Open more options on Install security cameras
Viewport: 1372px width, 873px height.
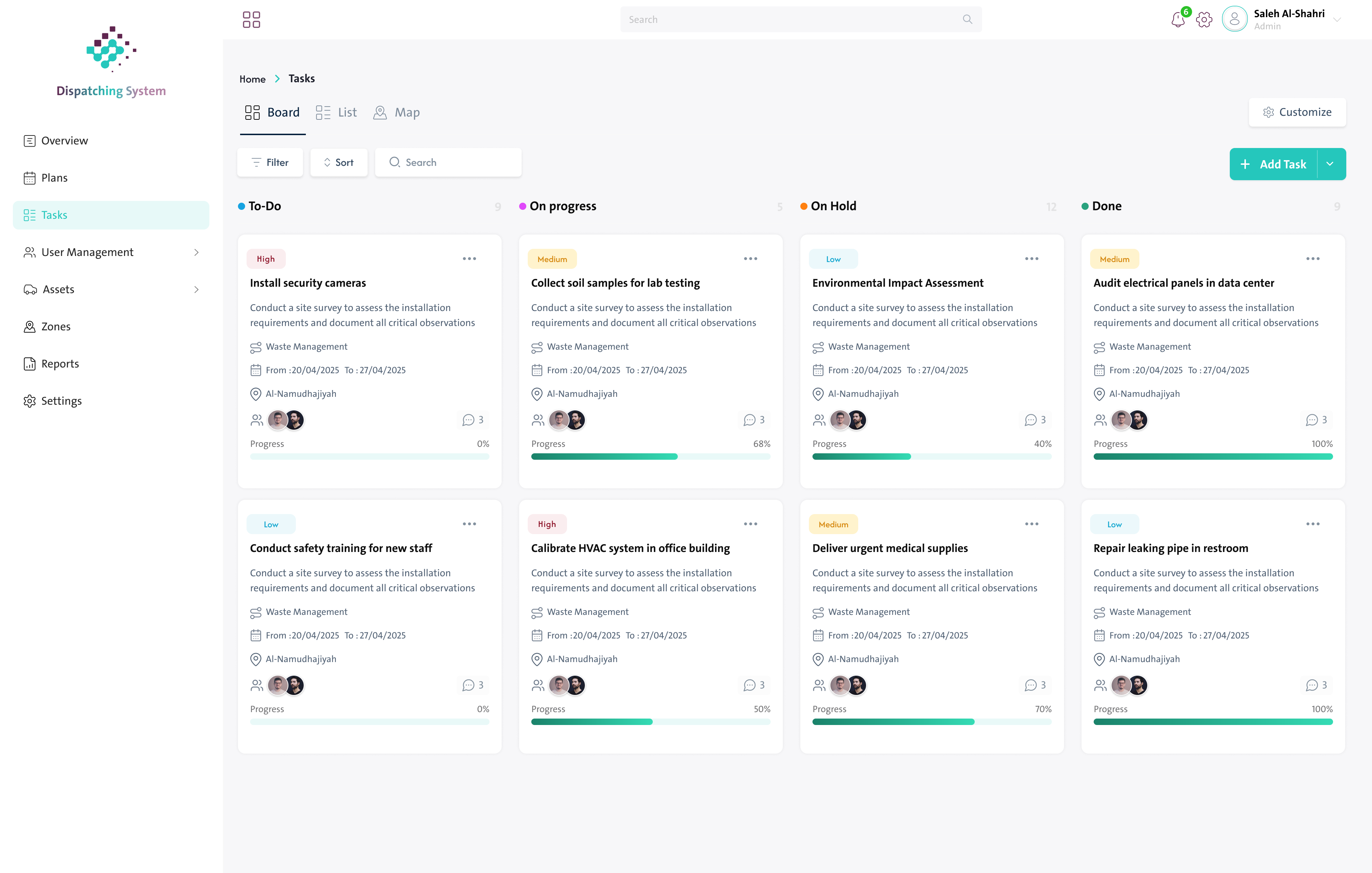pyautogui.click(x=469, y=259)
